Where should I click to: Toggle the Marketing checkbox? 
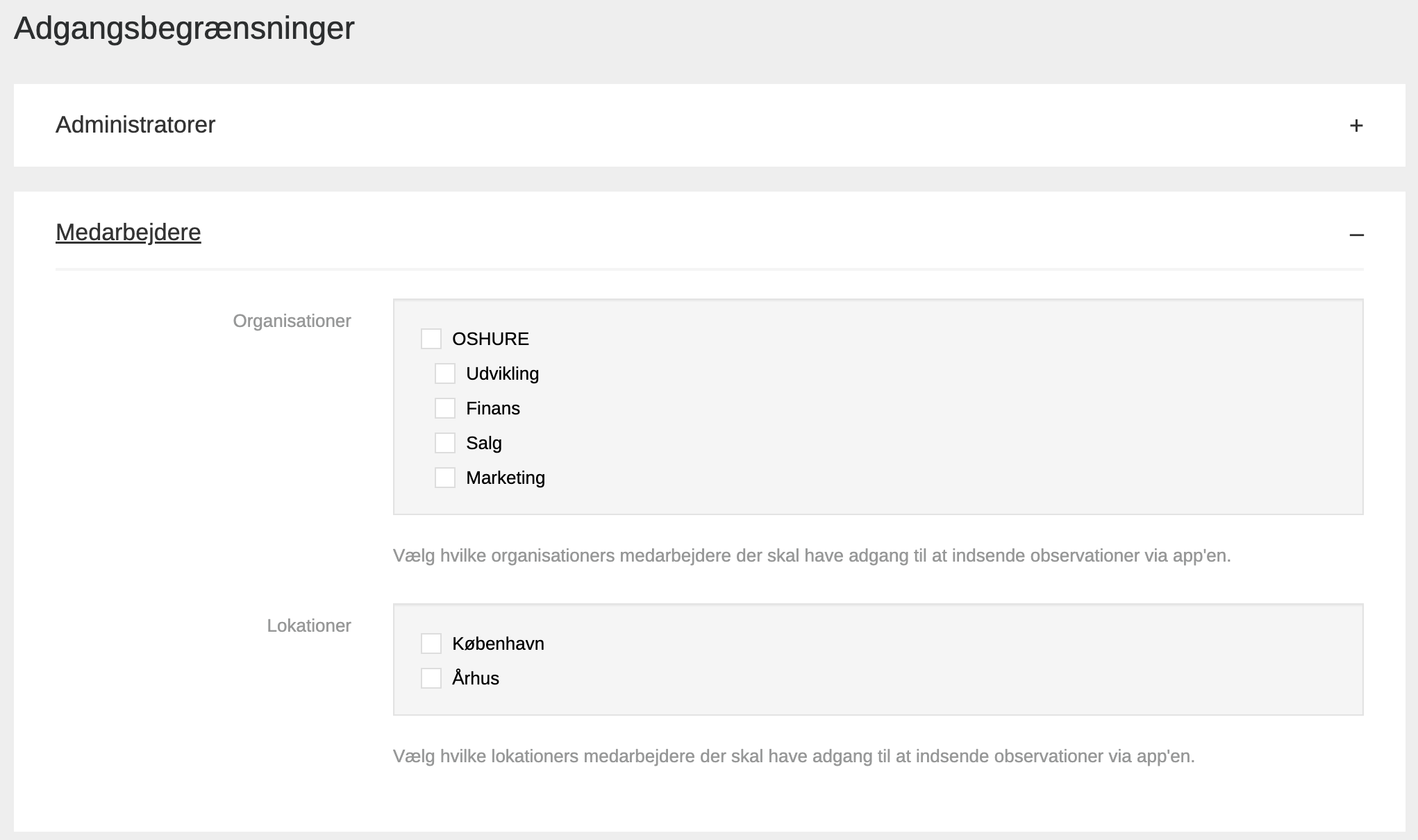[445, 478]
